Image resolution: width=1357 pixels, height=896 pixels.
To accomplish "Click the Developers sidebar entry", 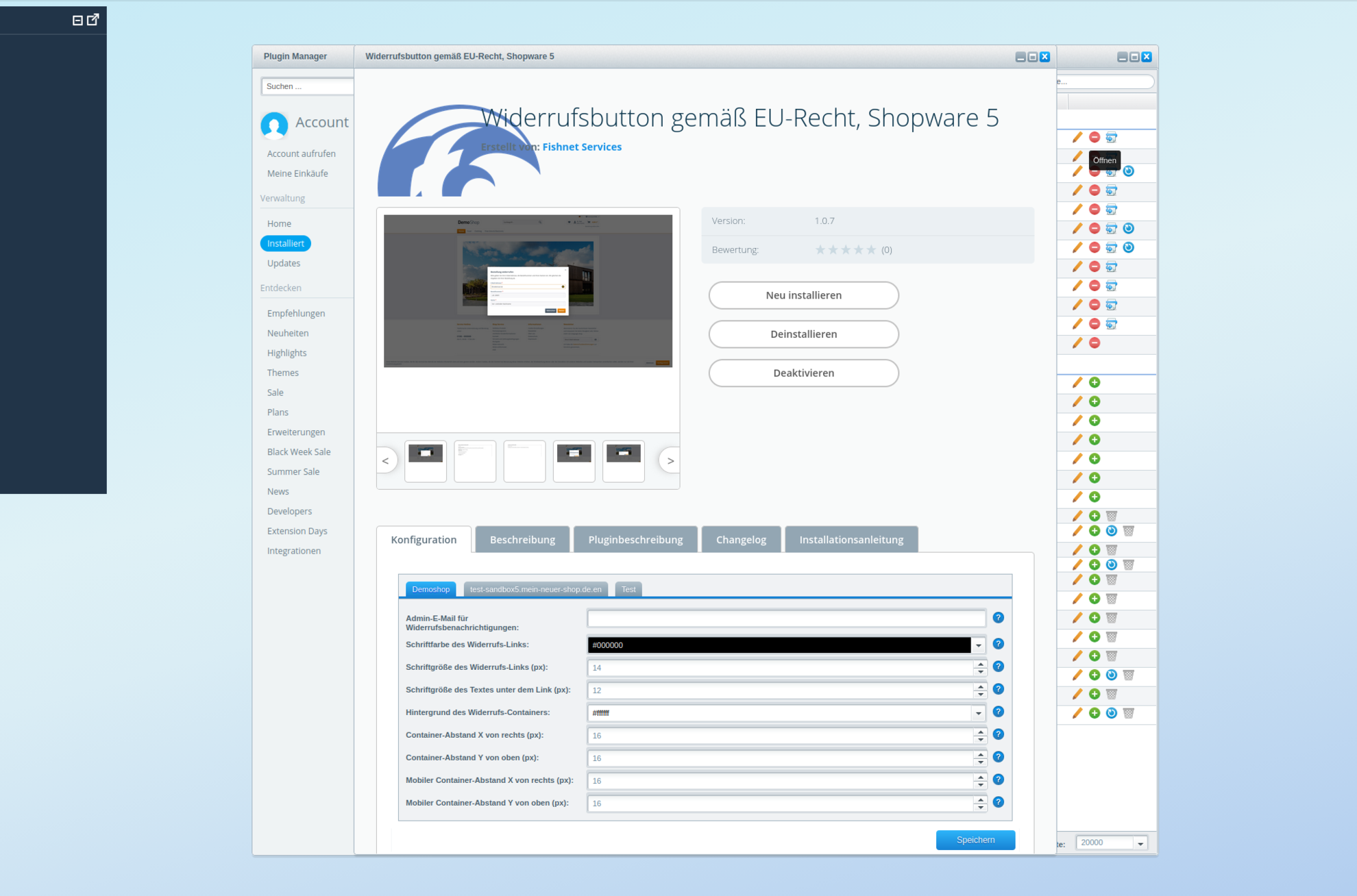I will [289, 511].
